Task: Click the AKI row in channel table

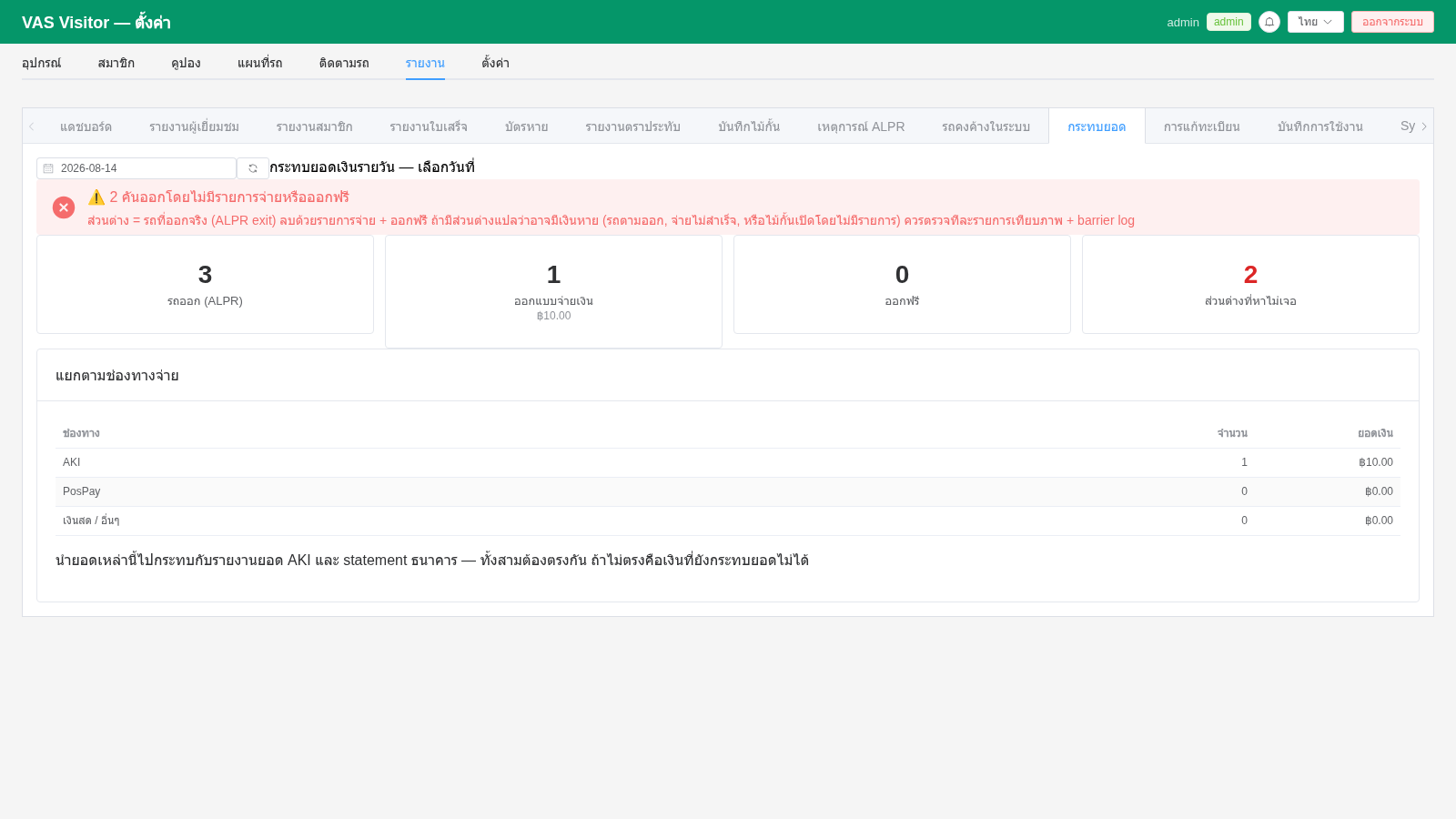Action: coord(728,462)
